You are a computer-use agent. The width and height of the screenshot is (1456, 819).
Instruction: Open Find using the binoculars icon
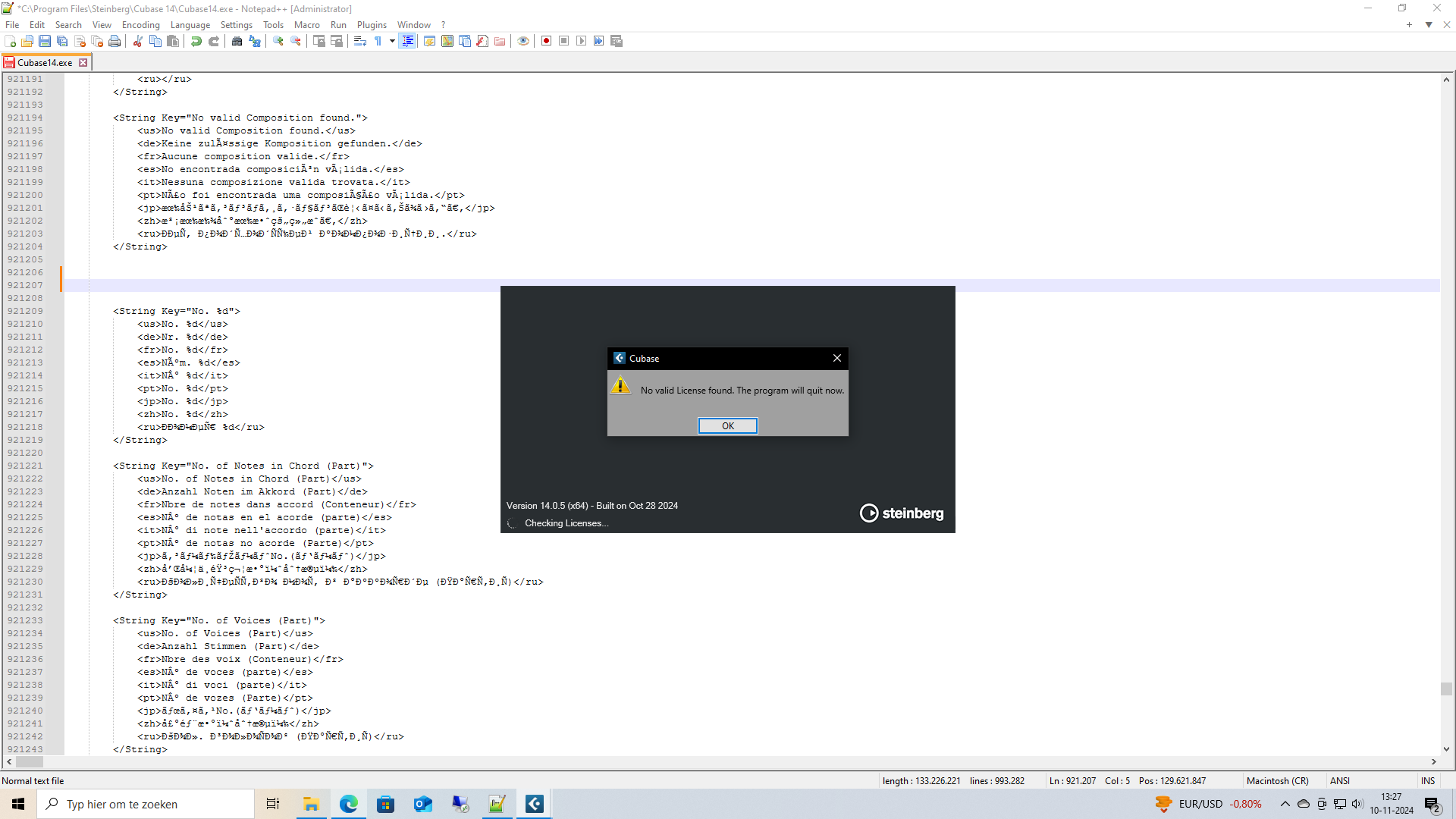(237, 41)
